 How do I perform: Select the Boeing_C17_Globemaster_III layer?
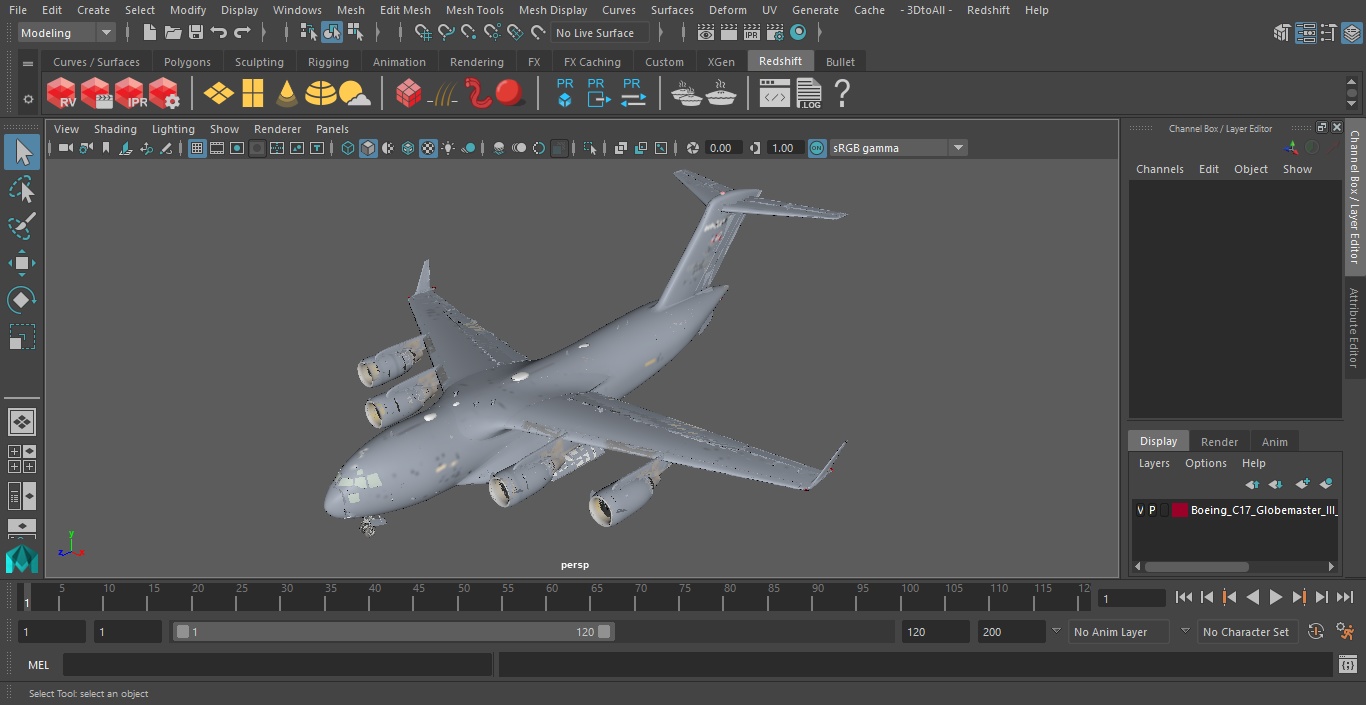click(x=1263, y=510)
